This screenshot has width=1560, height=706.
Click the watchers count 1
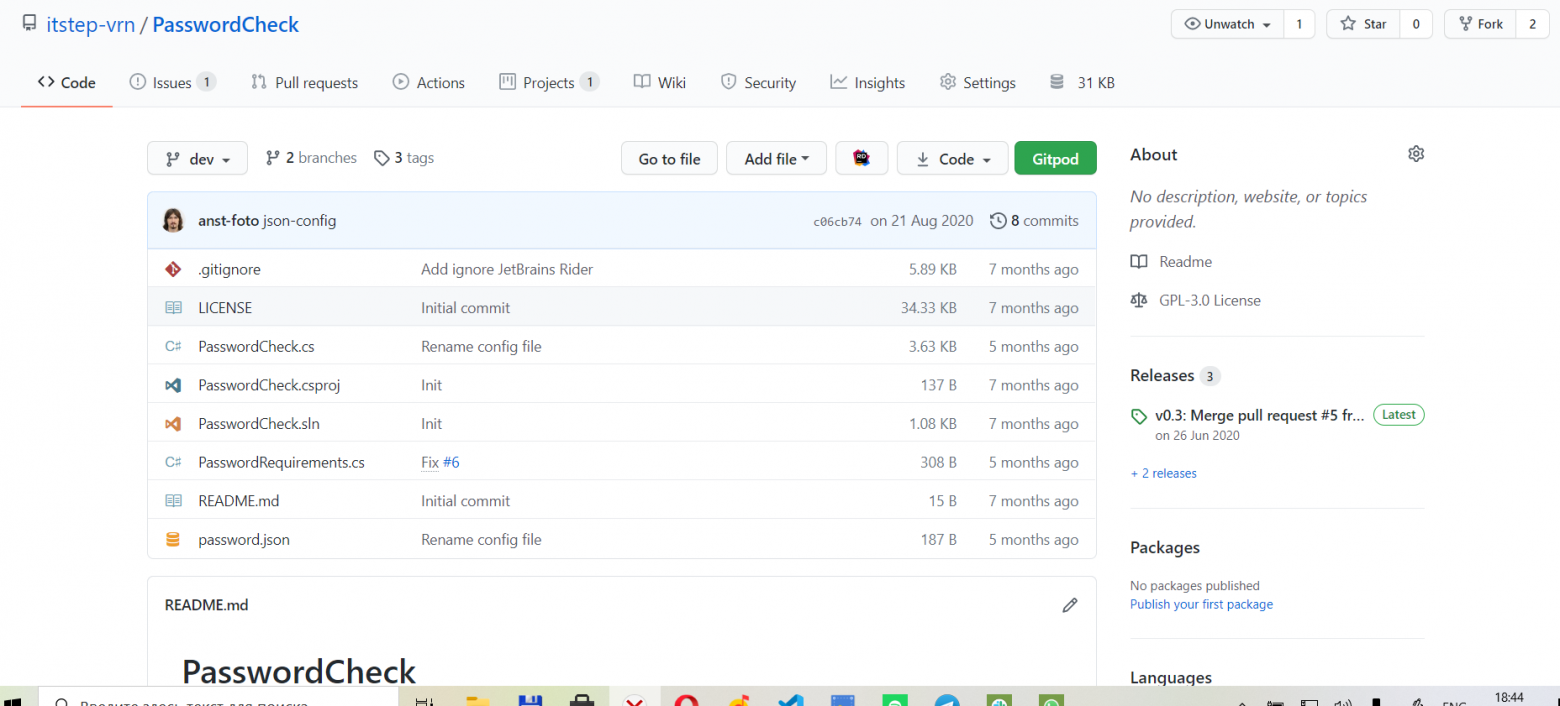tap(1299, 24)
